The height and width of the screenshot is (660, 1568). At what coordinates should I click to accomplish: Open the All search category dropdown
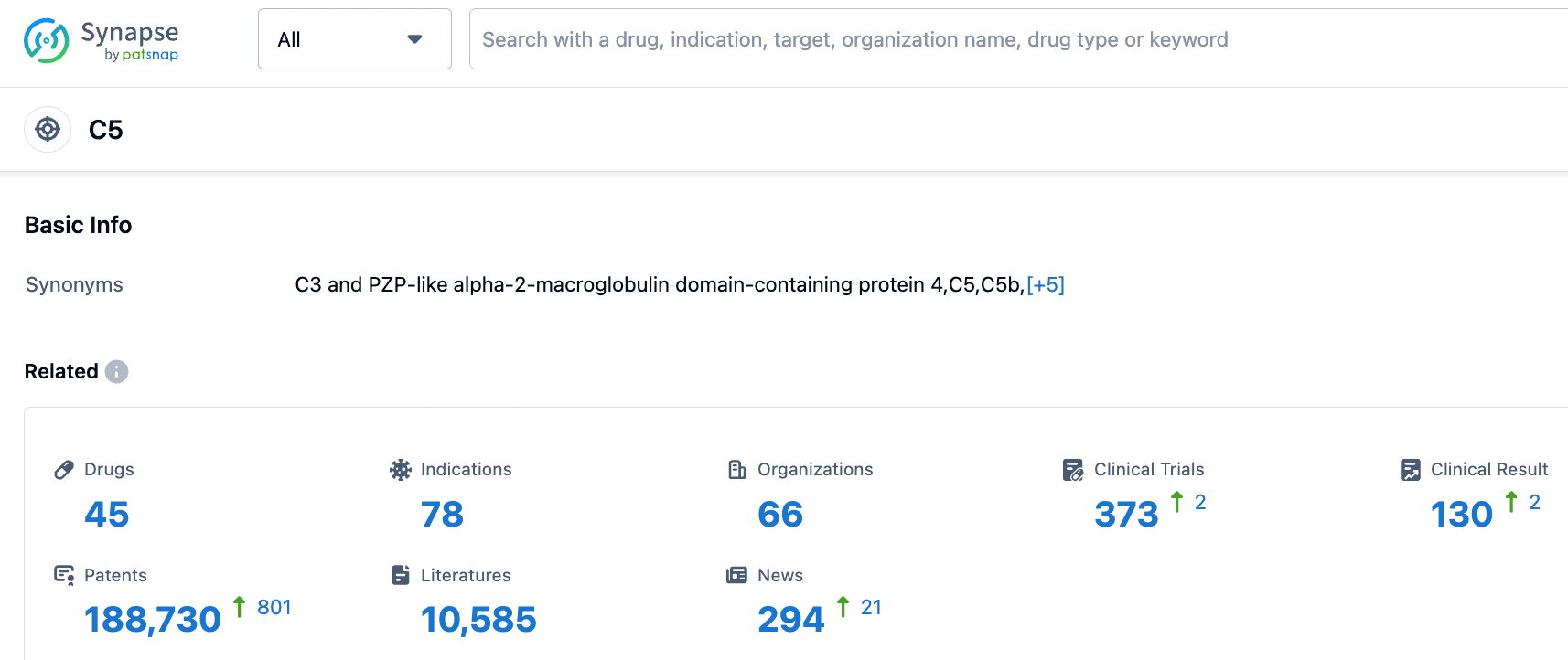(338, 39)
